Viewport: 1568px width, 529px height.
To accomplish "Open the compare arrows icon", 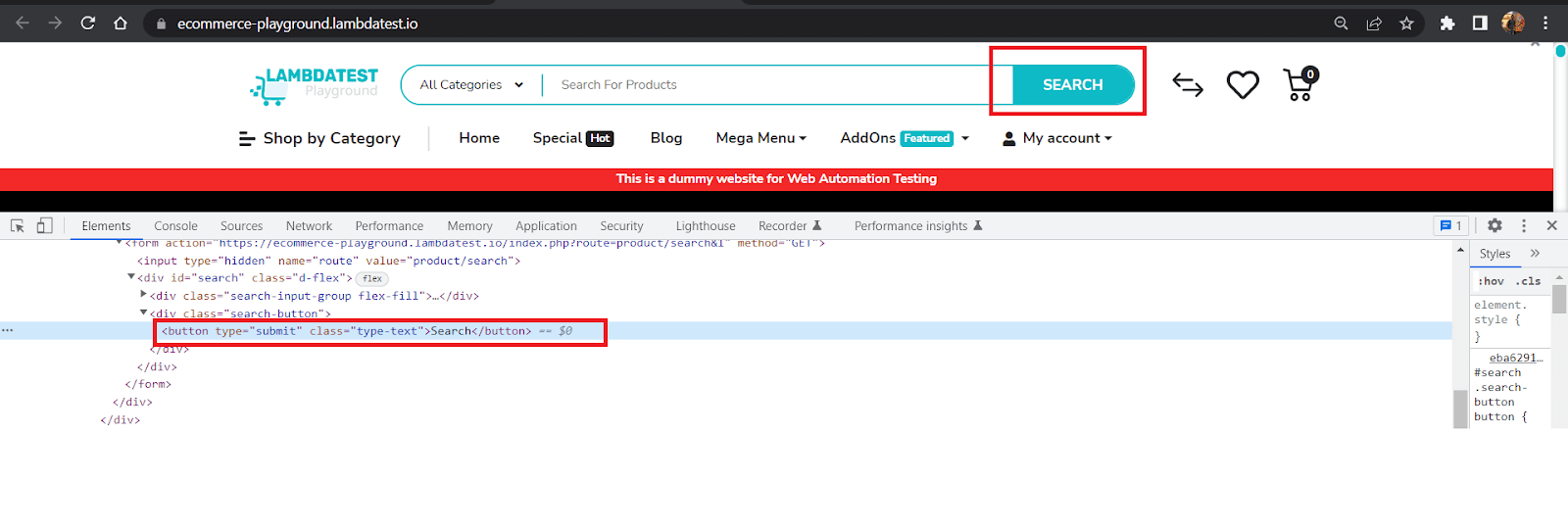I will [x=1188, y=85].
